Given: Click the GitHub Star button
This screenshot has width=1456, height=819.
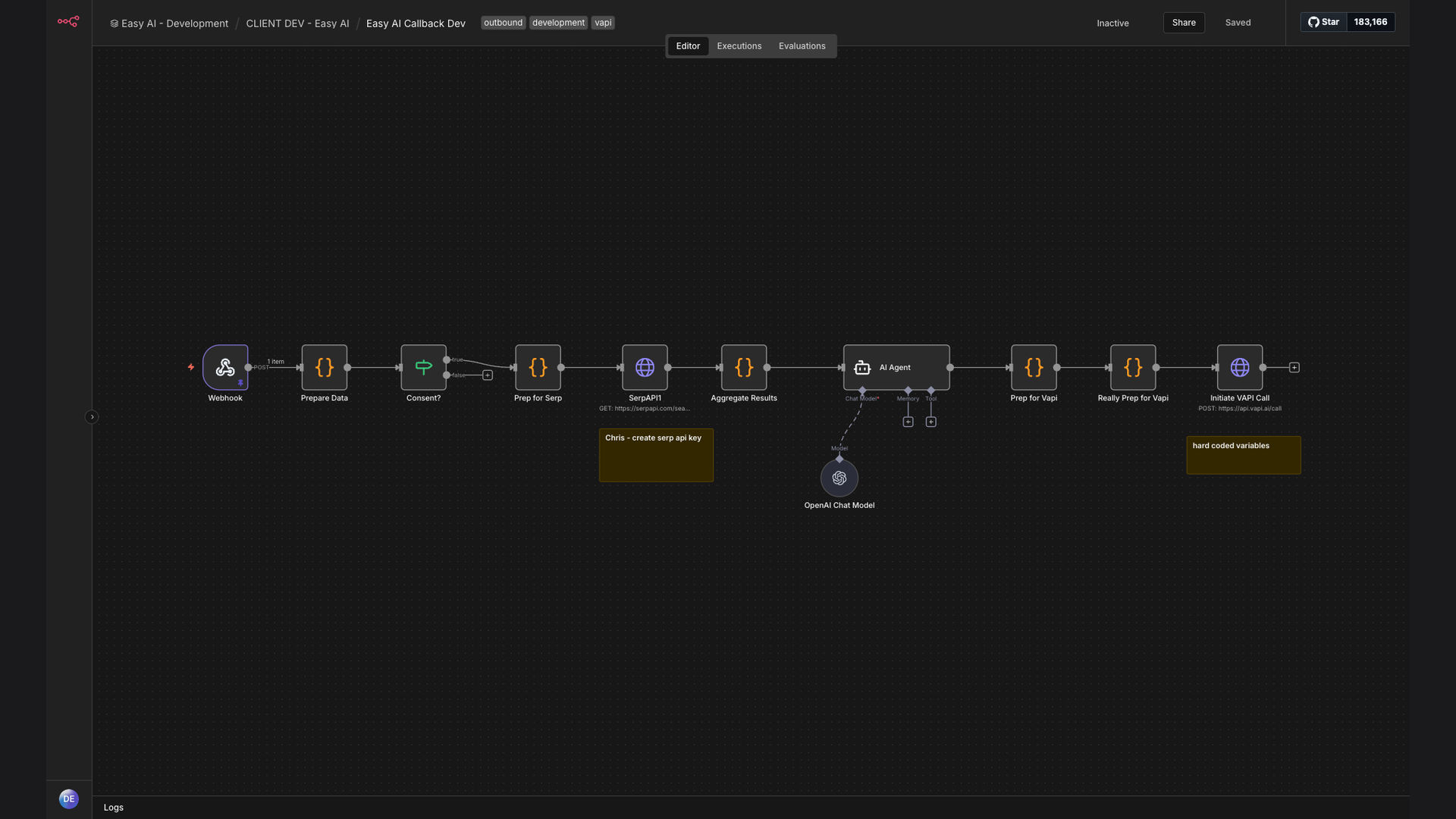Looking at the screenshot, I should click(x=1324, y=22).
